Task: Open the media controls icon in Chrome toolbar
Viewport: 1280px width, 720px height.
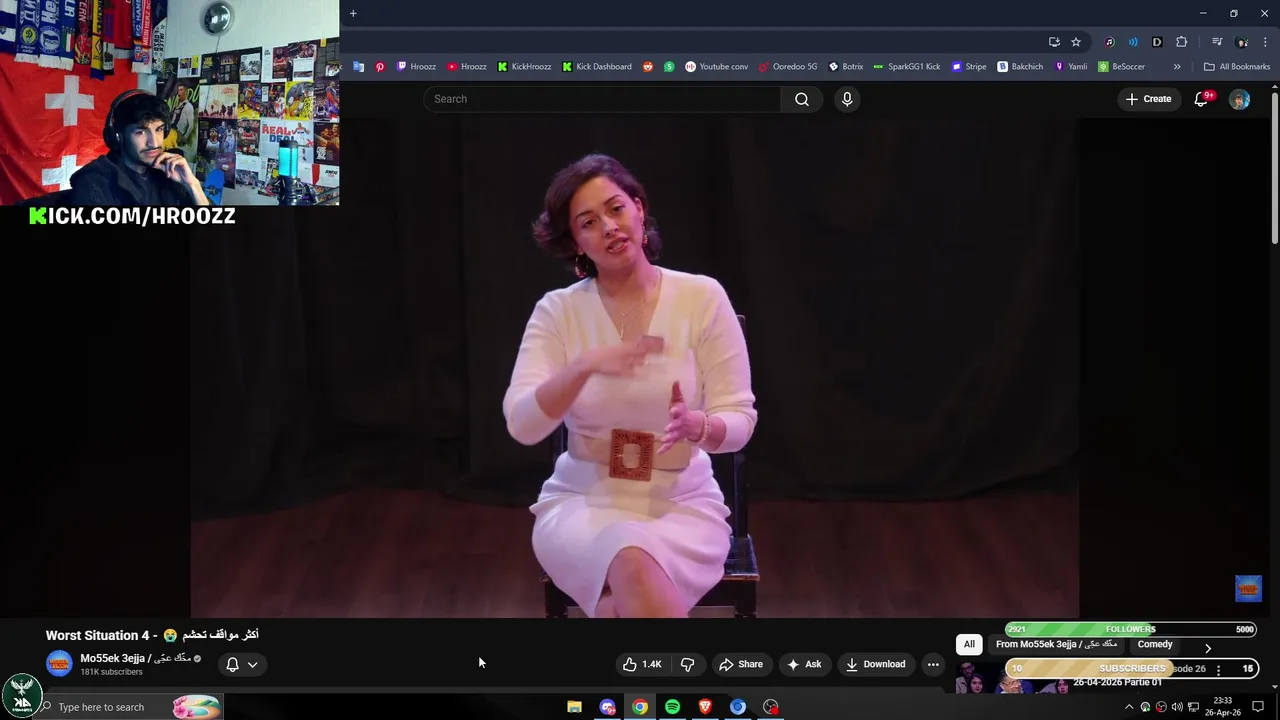Action: coord(1217,42)
